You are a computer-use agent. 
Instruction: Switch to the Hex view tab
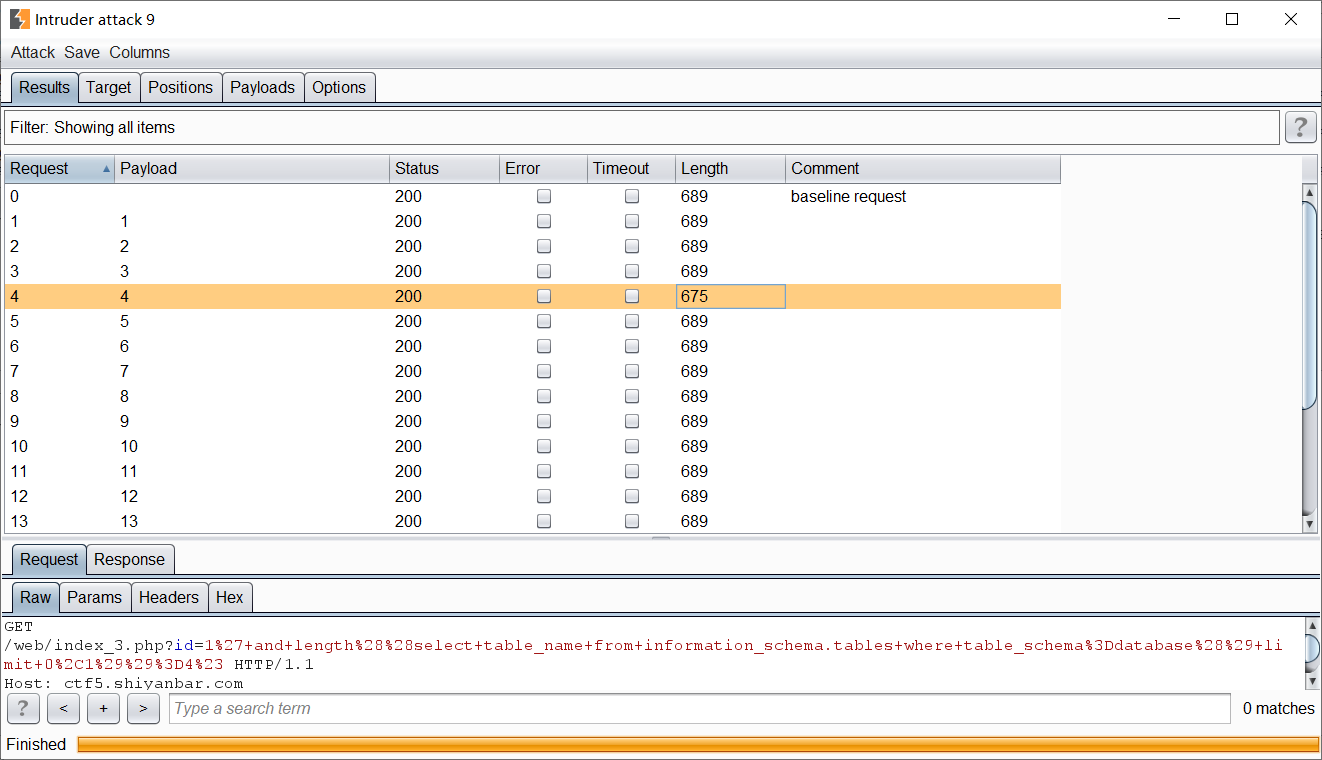point(230,598)
